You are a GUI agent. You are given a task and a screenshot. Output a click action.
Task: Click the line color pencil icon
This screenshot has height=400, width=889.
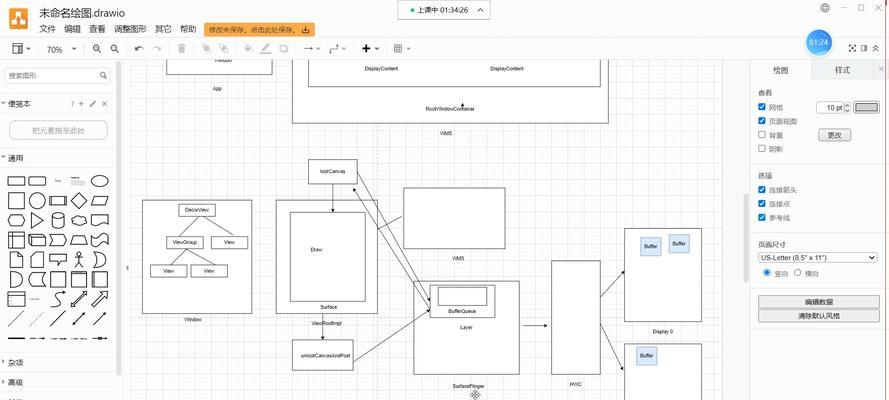coord(265,49)
